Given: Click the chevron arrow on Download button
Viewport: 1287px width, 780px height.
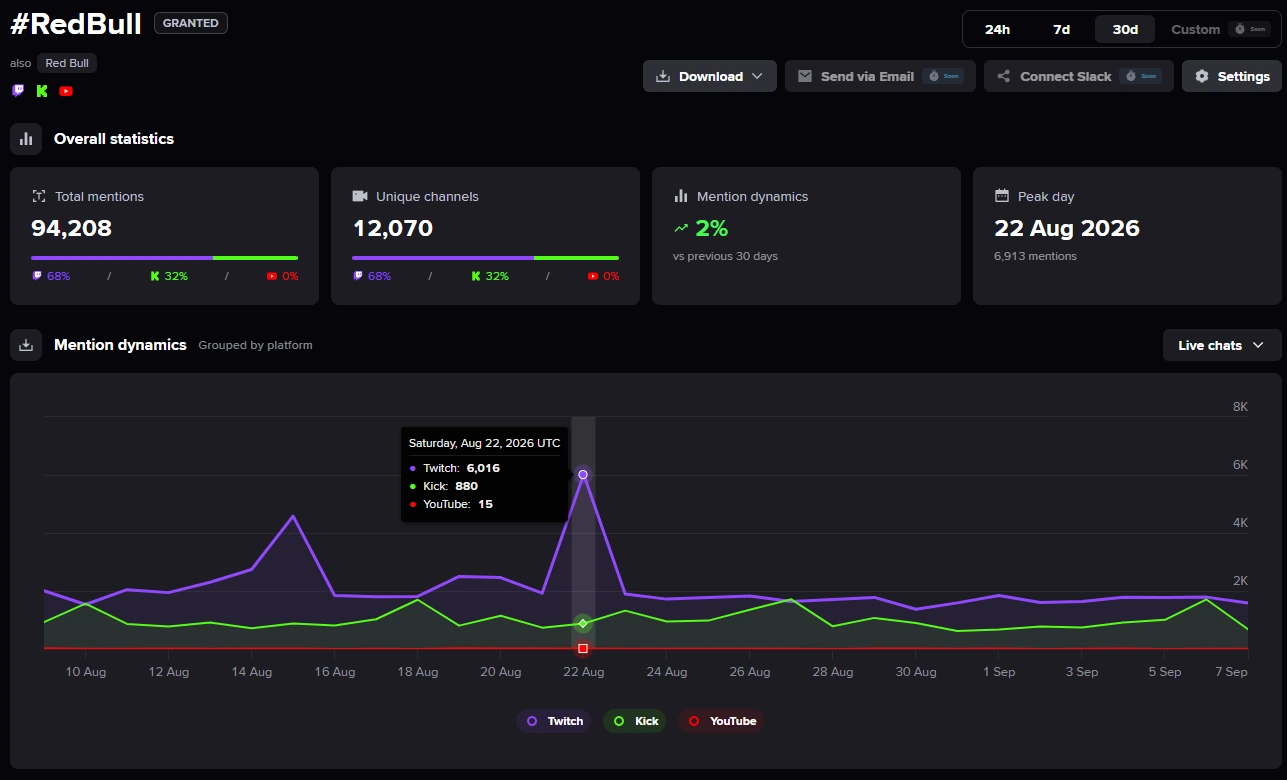Looking at the screenshot, I should [x=757, y=76].
